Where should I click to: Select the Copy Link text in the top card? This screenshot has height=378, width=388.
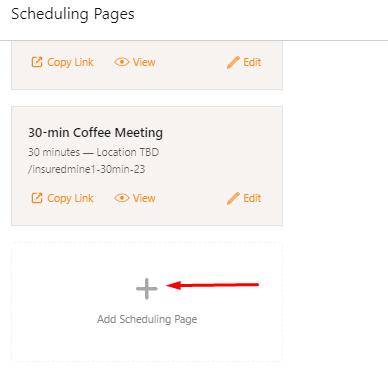(x=70, y=62)
